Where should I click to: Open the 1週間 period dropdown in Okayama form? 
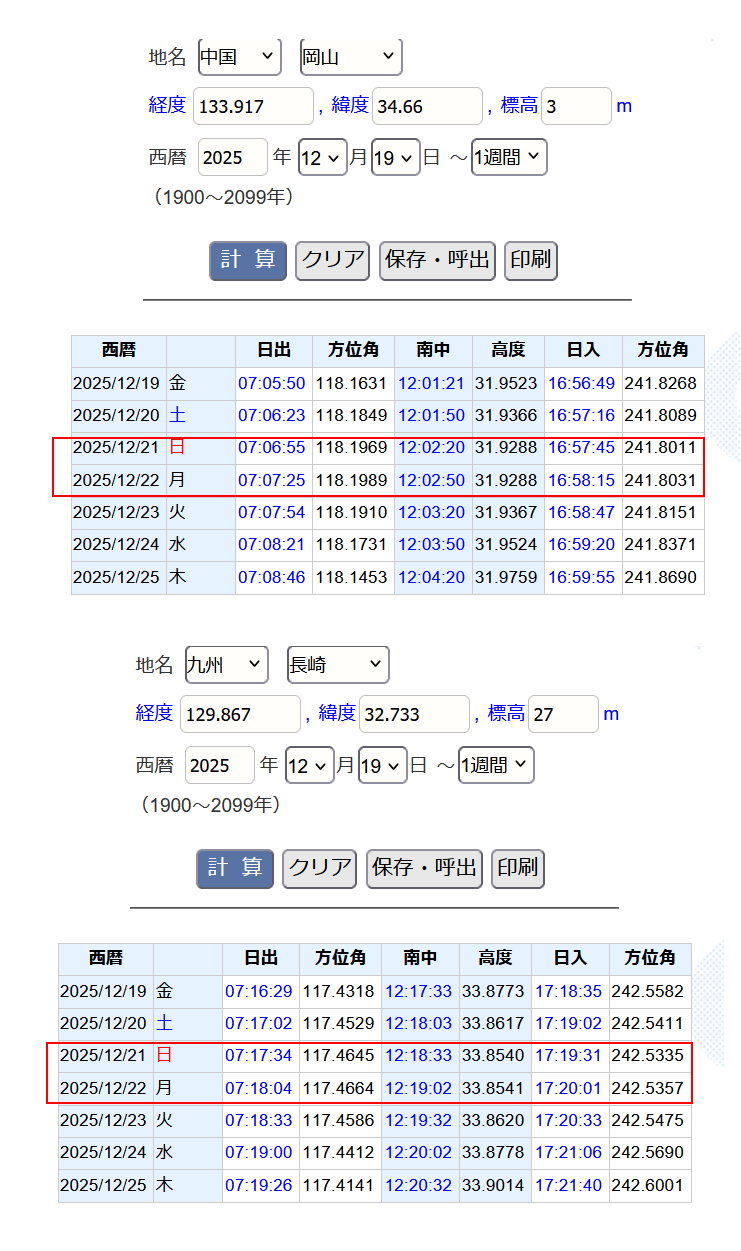coord(508,157)
